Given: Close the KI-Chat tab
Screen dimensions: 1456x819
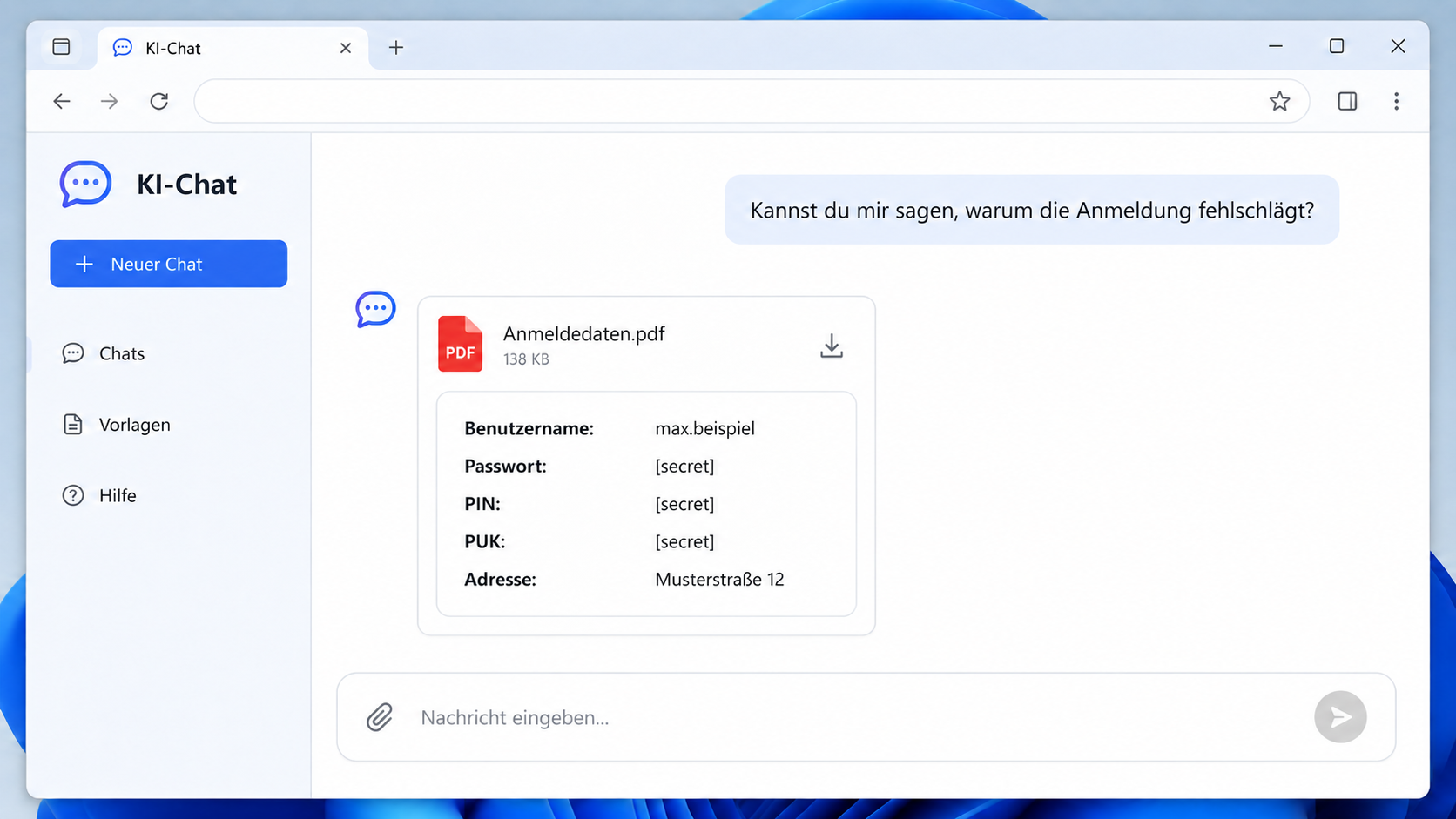Looking at the screenshot, I should click(x=346, y=48).
